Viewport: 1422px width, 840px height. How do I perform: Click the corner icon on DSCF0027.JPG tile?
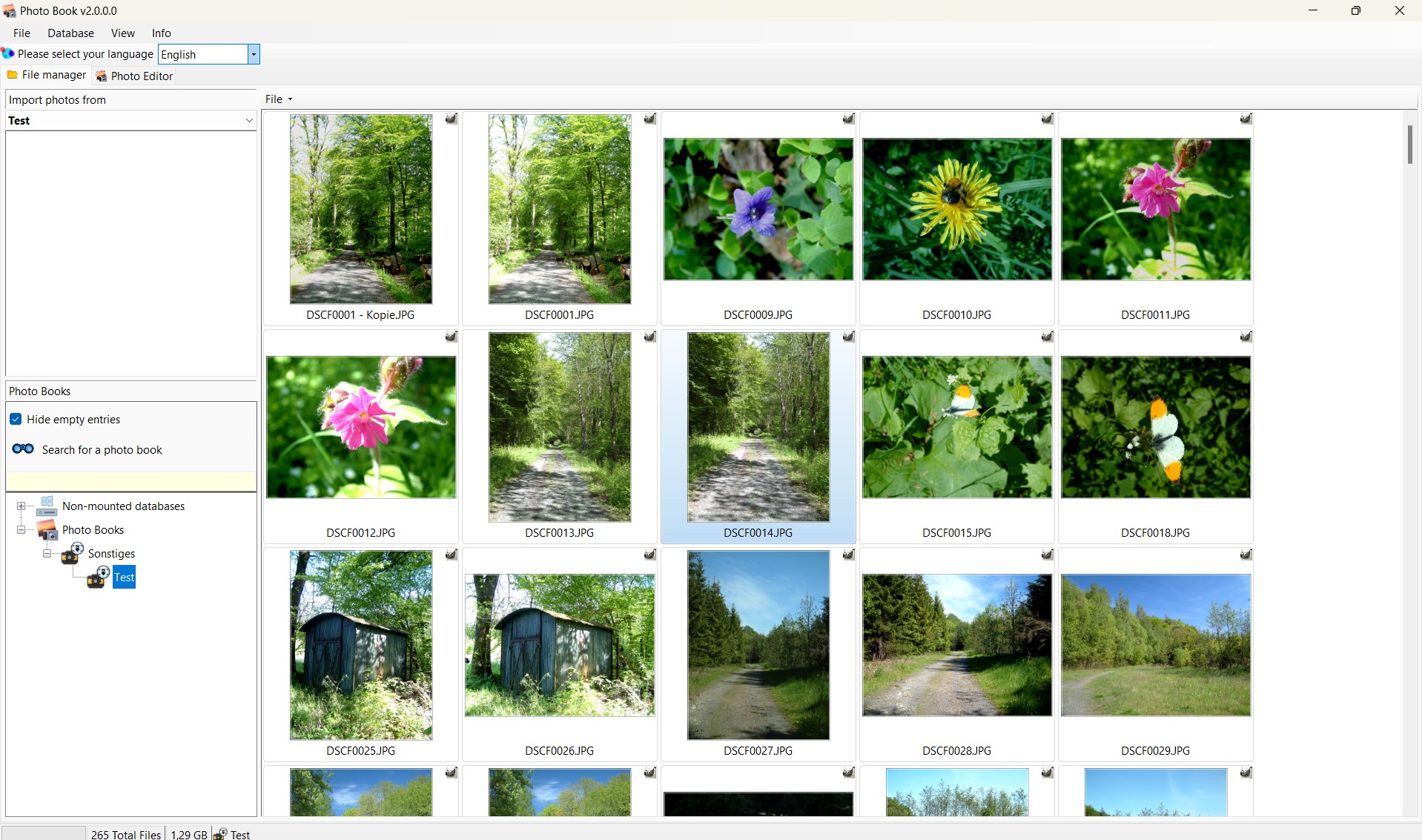click(x=848, y=555)
